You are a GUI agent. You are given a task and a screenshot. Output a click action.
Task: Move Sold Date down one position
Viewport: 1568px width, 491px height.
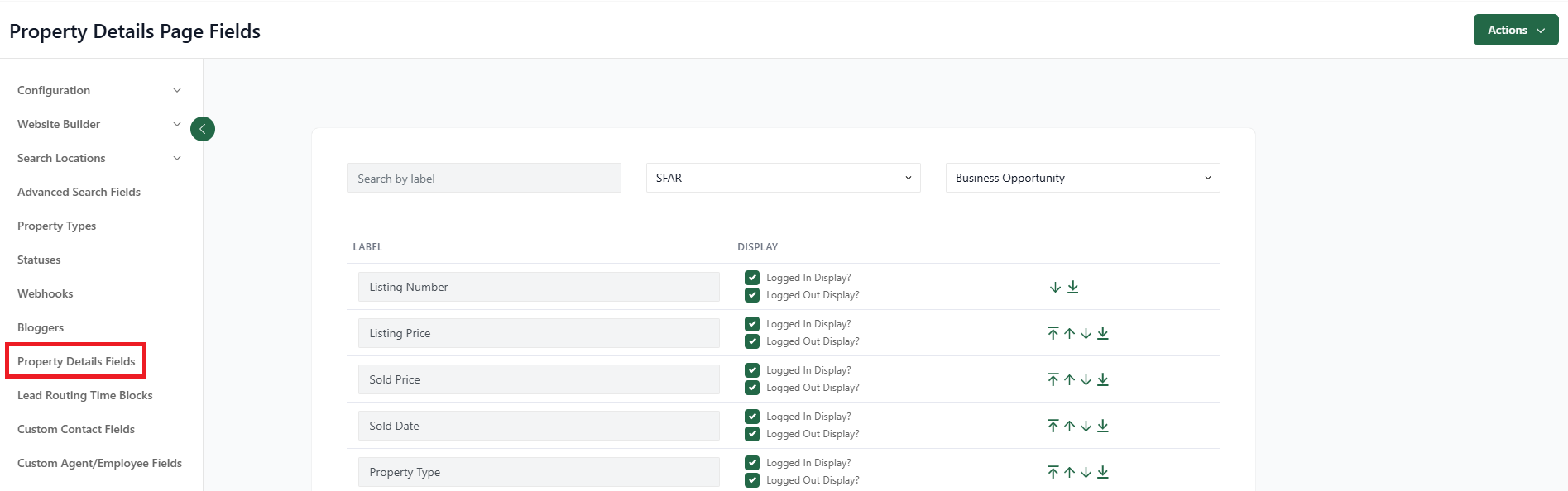click(1086, 426)
